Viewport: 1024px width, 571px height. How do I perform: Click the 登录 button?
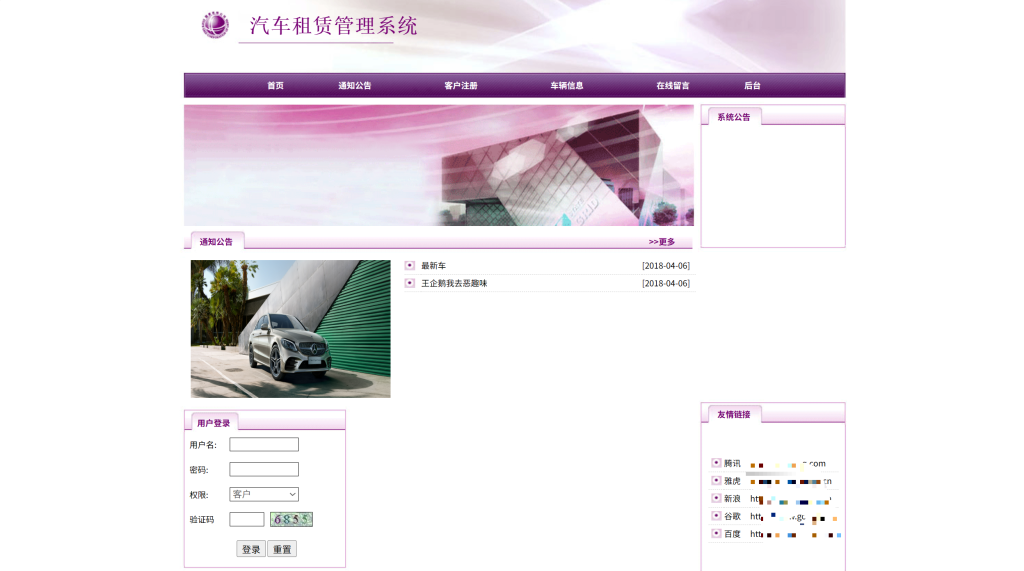point(251,549)
